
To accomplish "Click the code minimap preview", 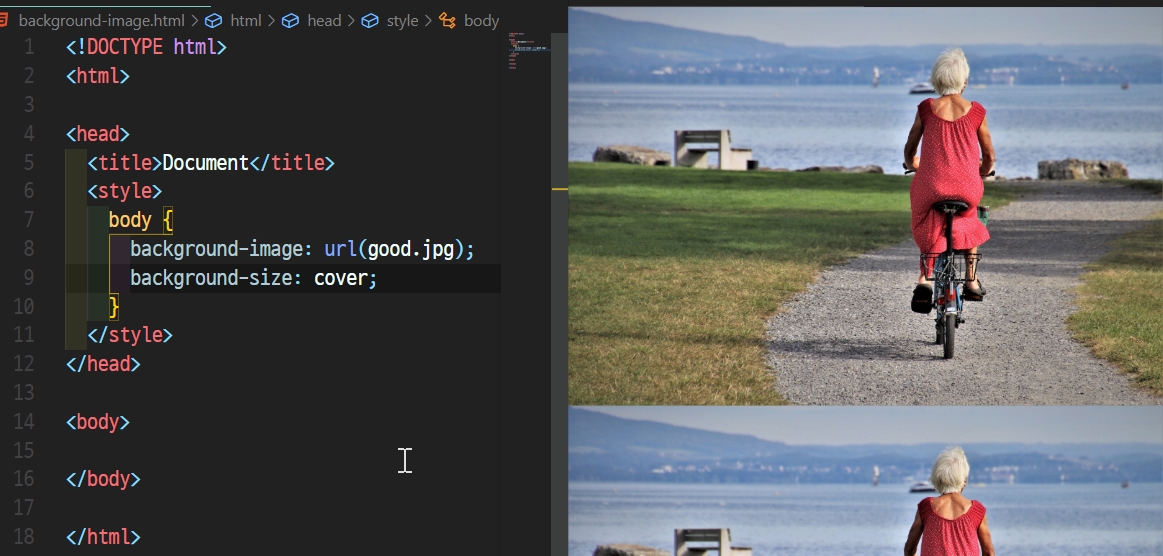I will (528, 52).
